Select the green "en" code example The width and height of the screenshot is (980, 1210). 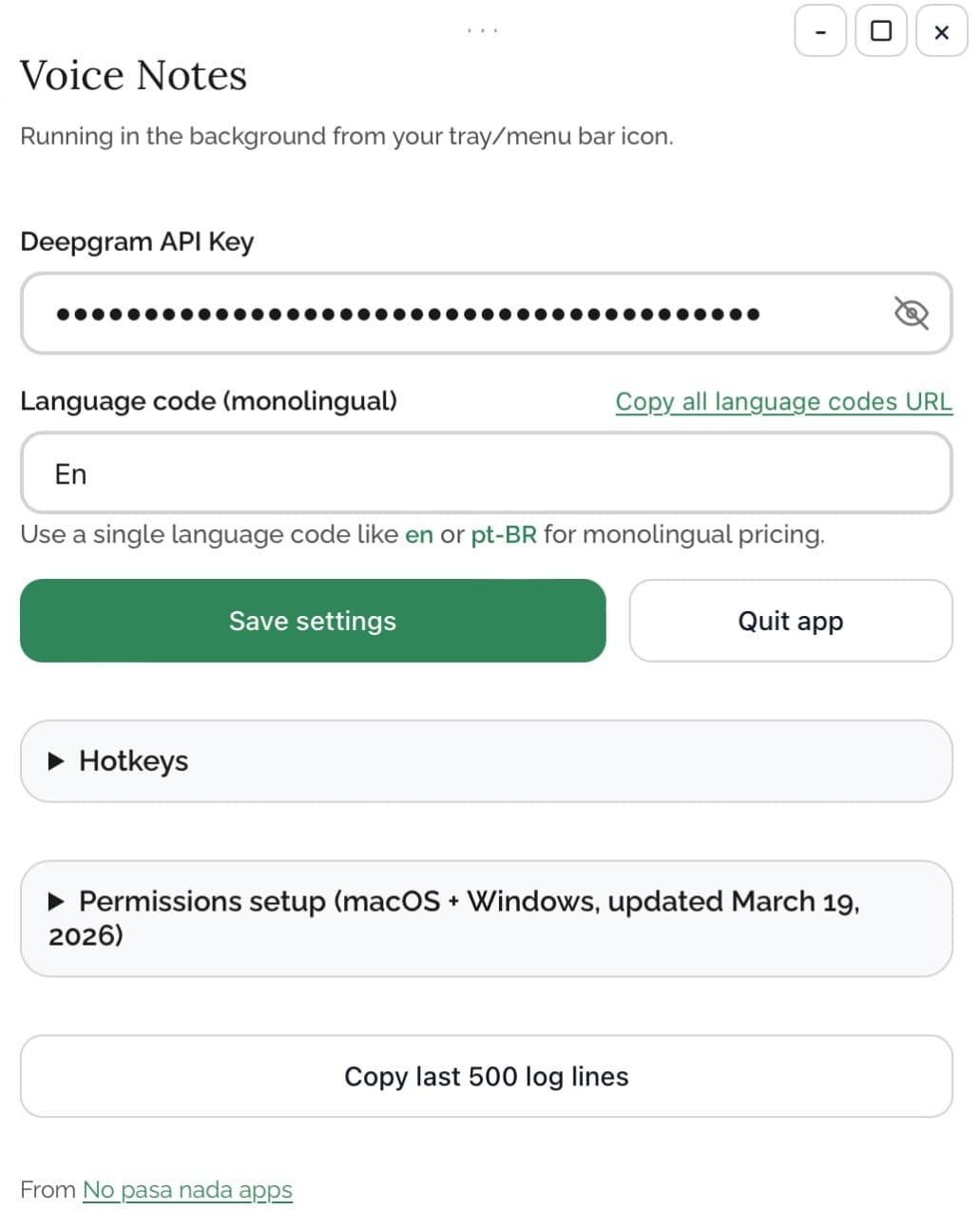[x=418, y=534]
